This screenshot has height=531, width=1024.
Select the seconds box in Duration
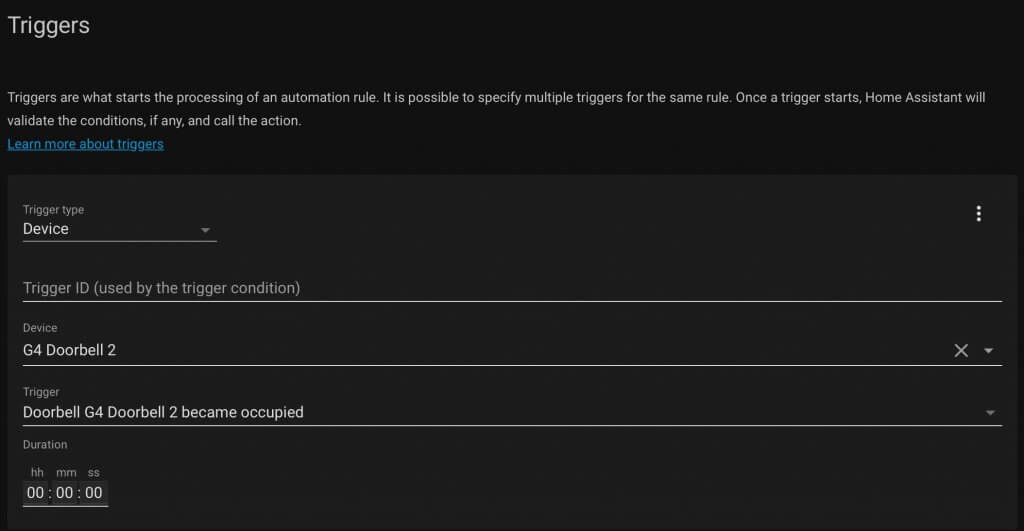[x=93, y=492]
